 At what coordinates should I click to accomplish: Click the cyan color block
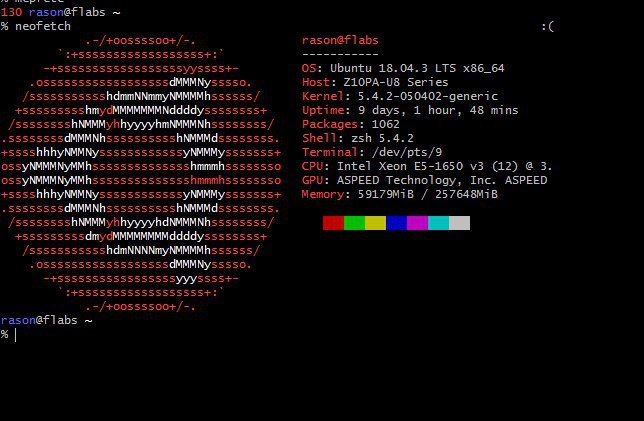tap(438, 223)
